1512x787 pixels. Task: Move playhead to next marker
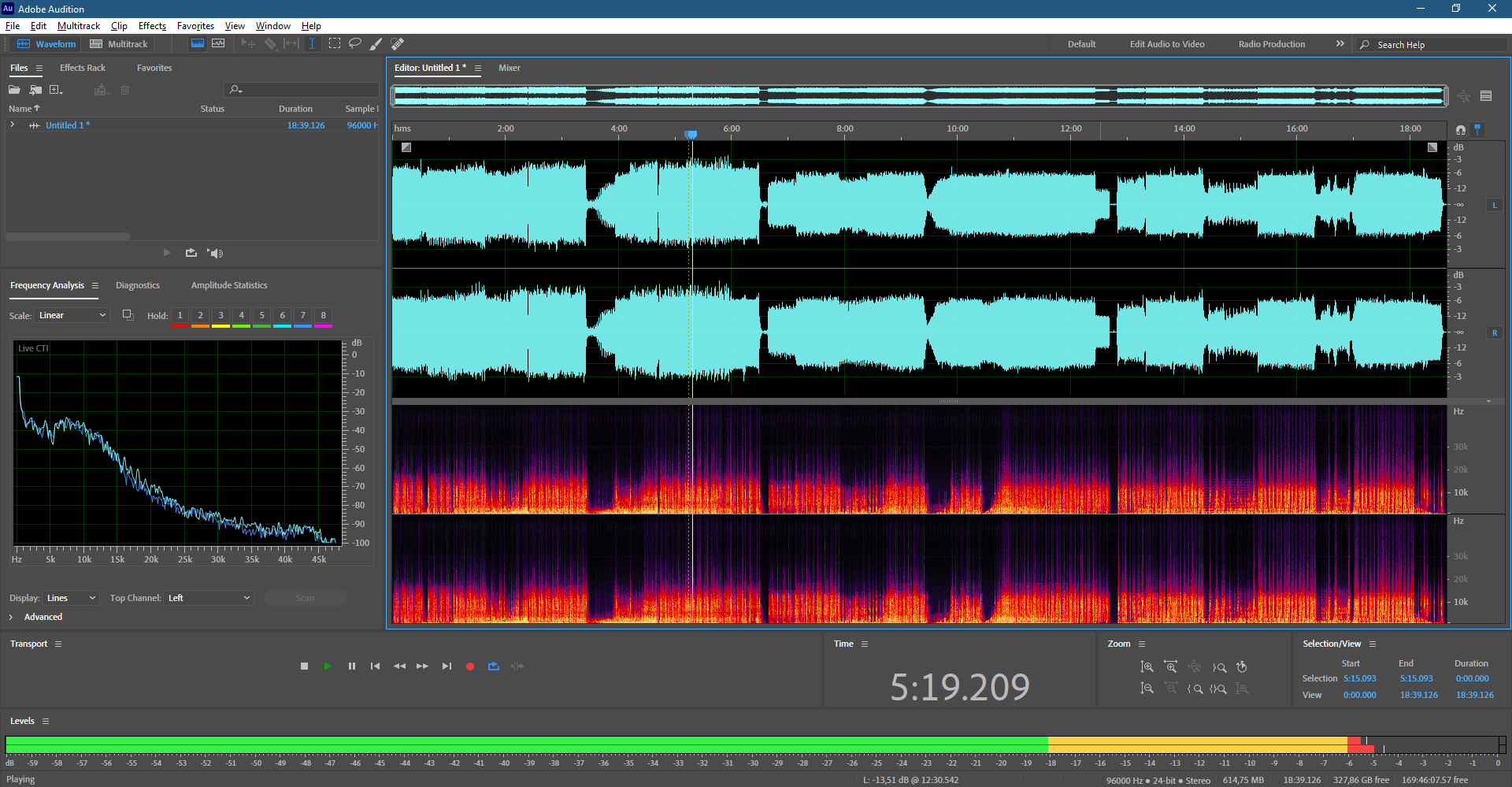447,666
